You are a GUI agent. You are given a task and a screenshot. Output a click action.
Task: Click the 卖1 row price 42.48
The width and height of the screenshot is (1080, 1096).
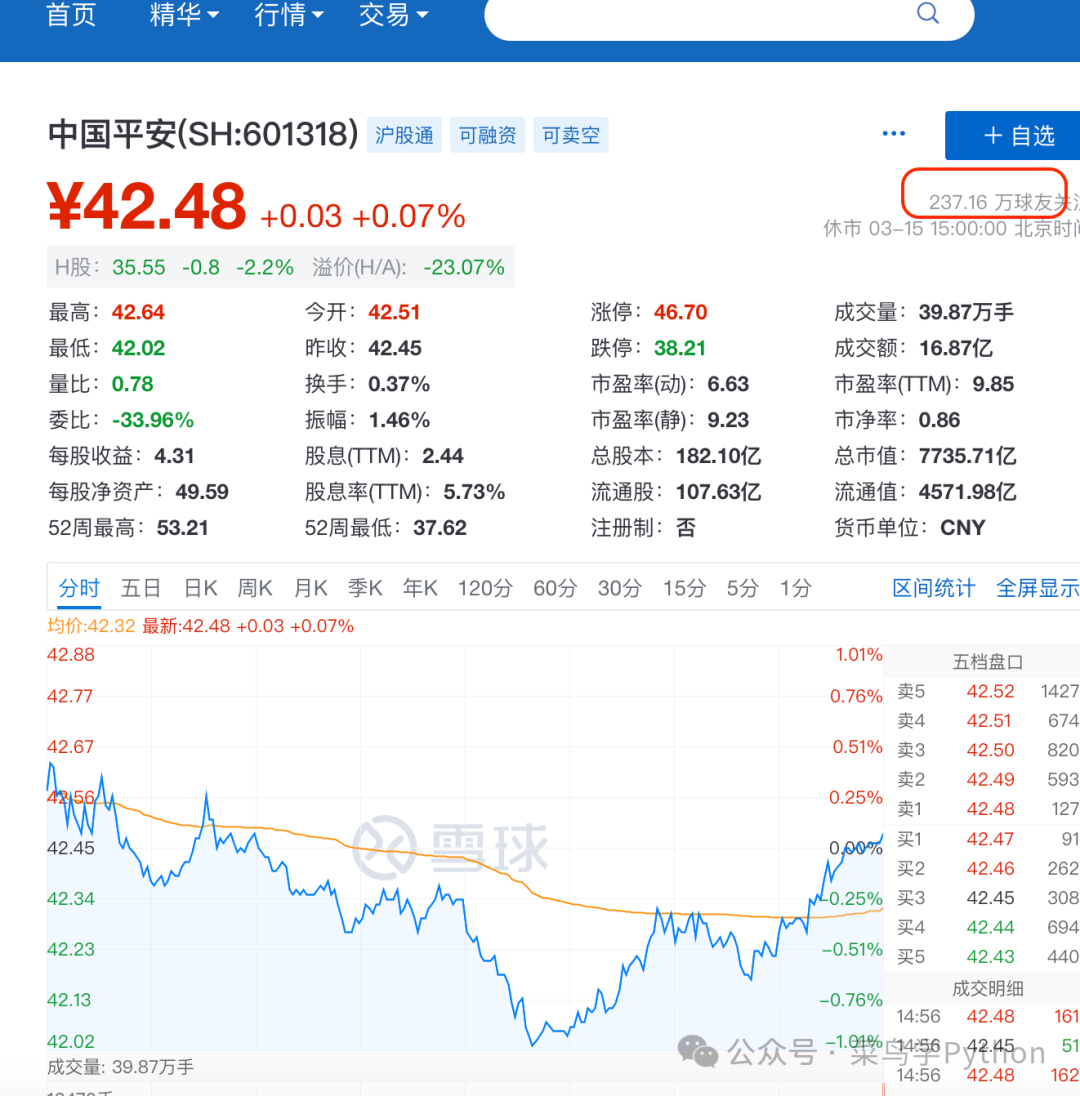pos(990,809)
